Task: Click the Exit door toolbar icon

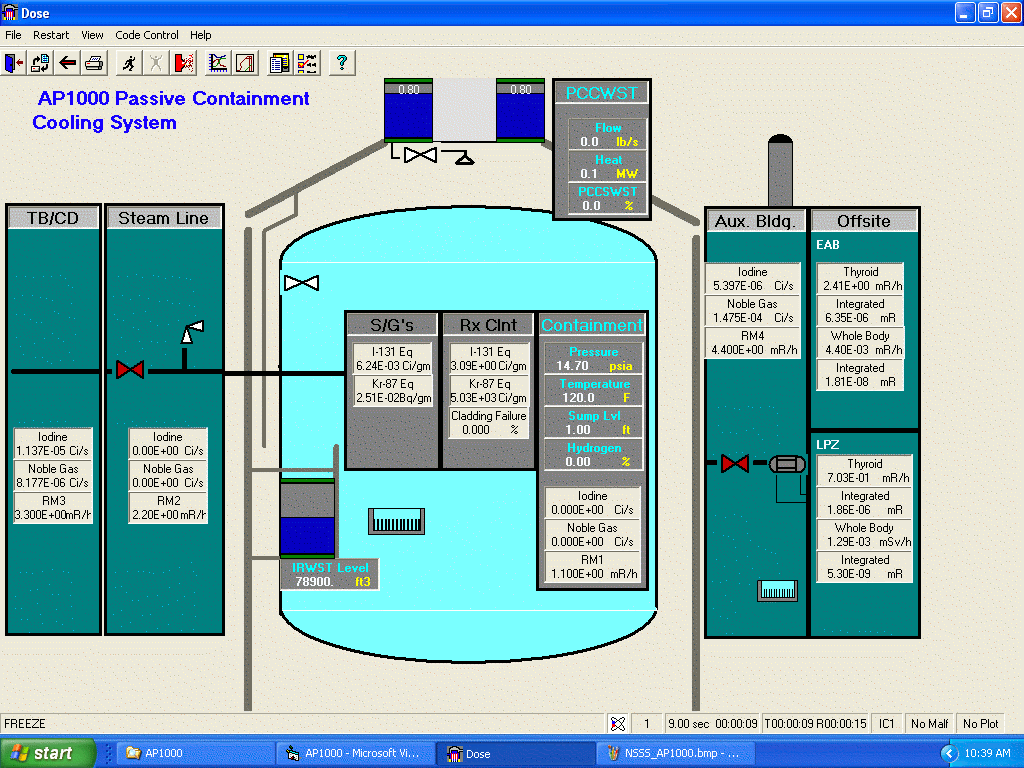Action: pyautogui.click(x=14, y=63)
